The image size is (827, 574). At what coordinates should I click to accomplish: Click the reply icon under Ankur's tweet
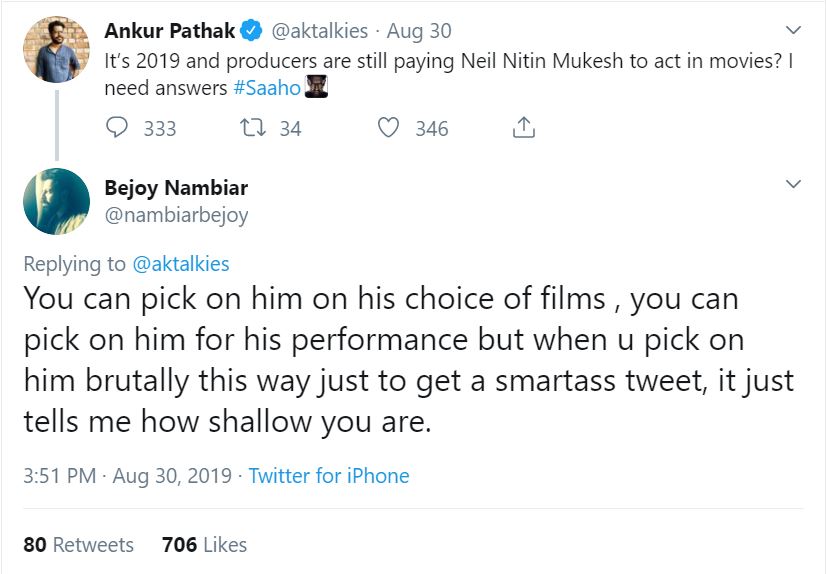click(x=117, y=128)
